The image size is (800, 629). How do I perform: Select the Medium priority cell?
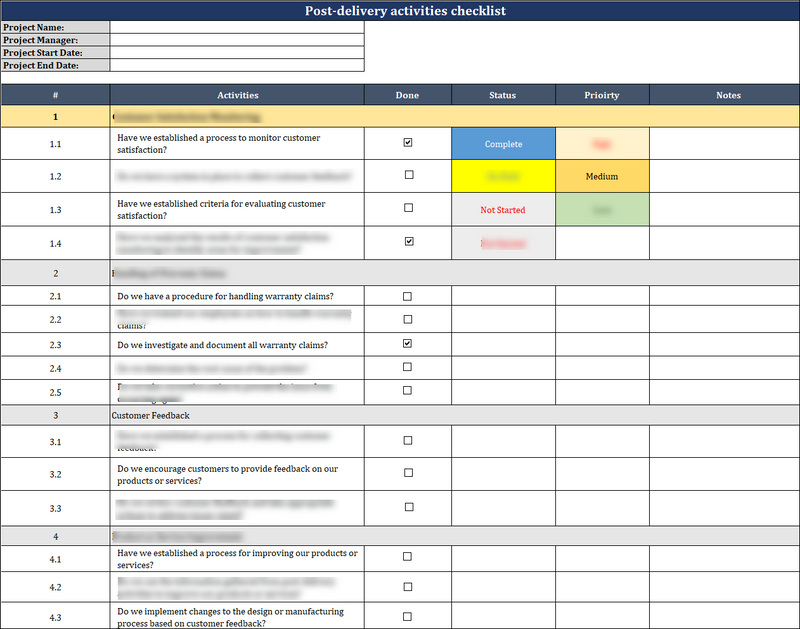point(601,176)
